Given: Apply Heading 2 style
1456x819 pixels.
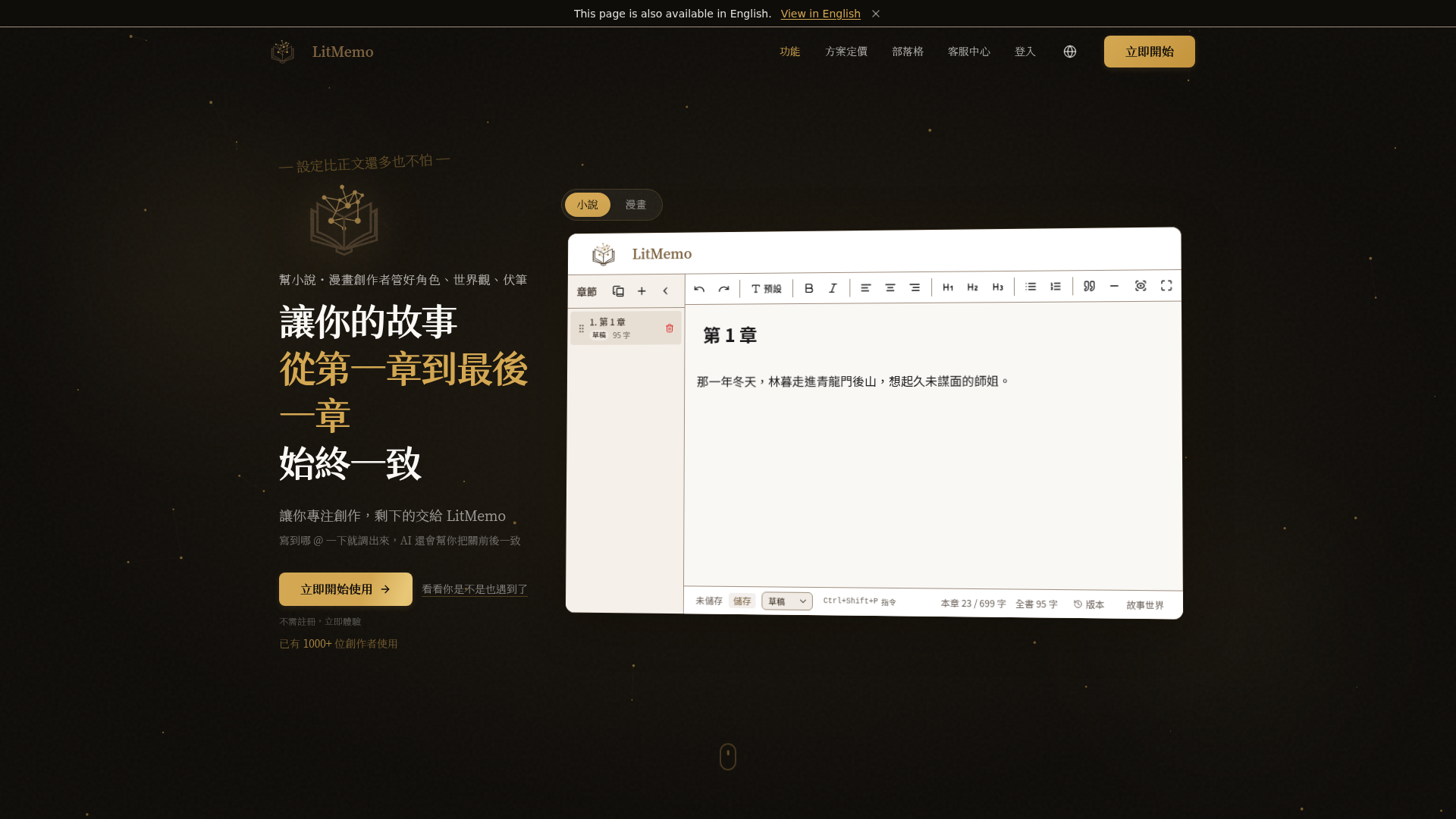Looking at the screenshot, I should (x=973, y=287).
